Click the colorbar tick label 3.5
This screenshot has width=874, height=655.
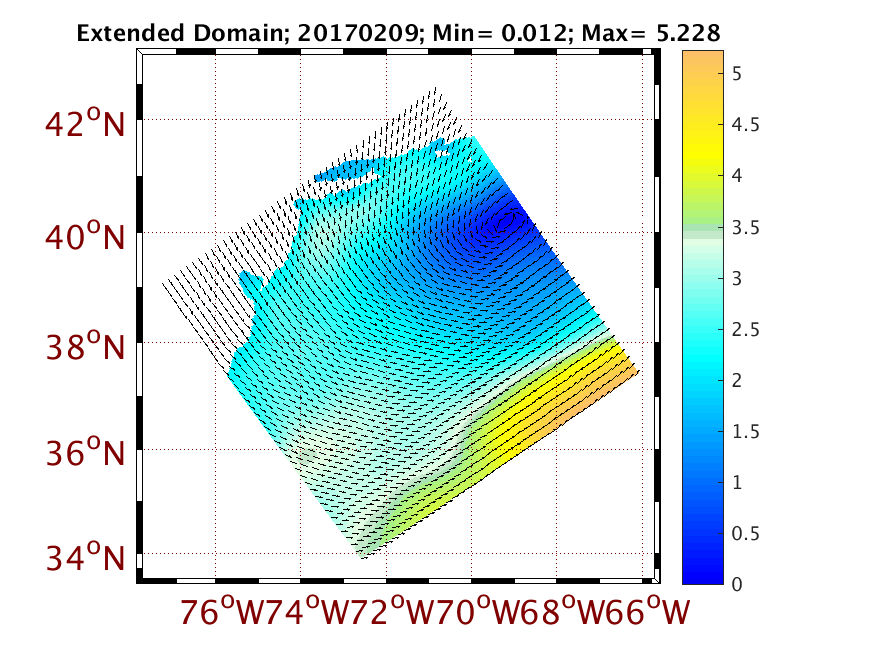[745, 227]
